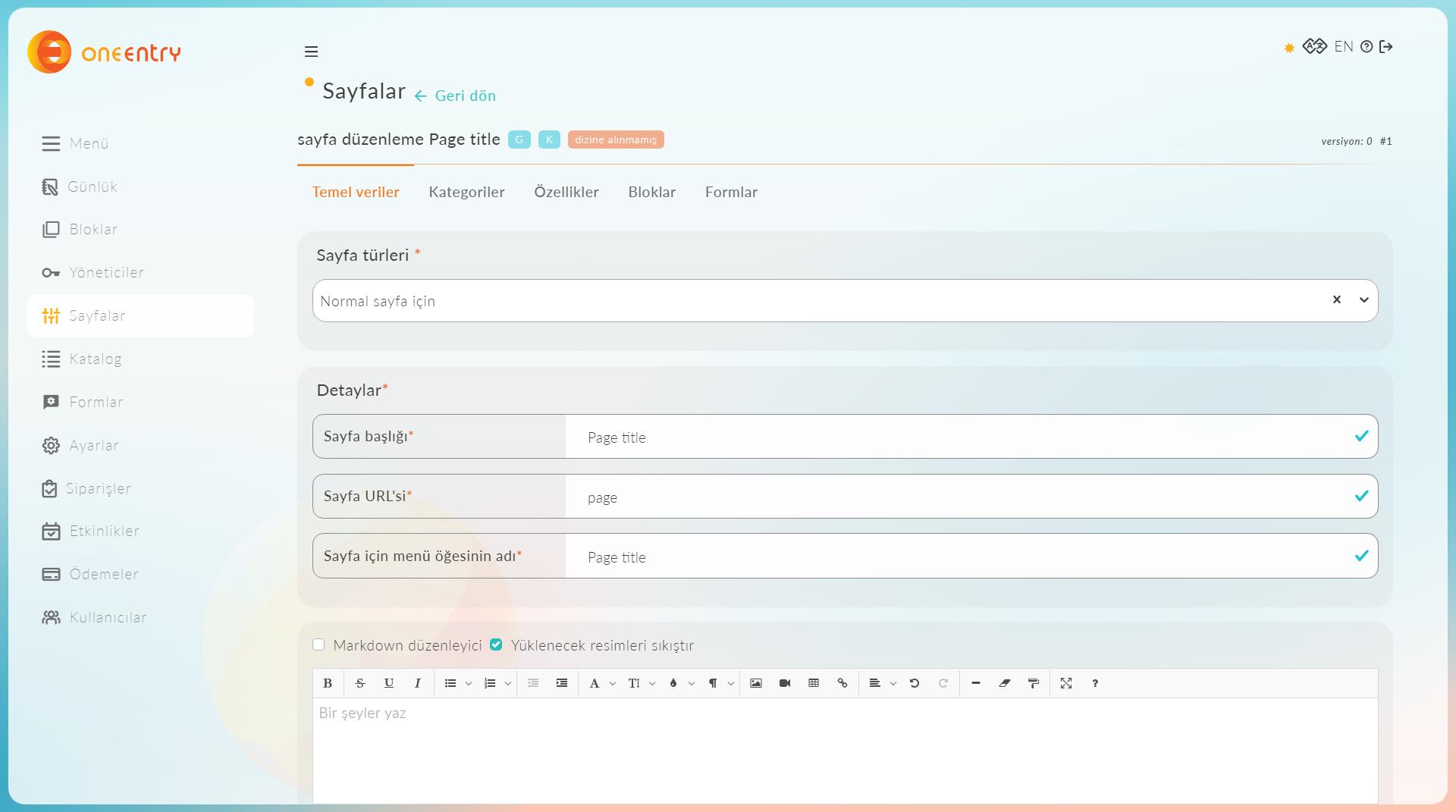Insert an unordered bullet list
Image resolution: width=1456 pixels, height=812 pixels.
(450, 683)
